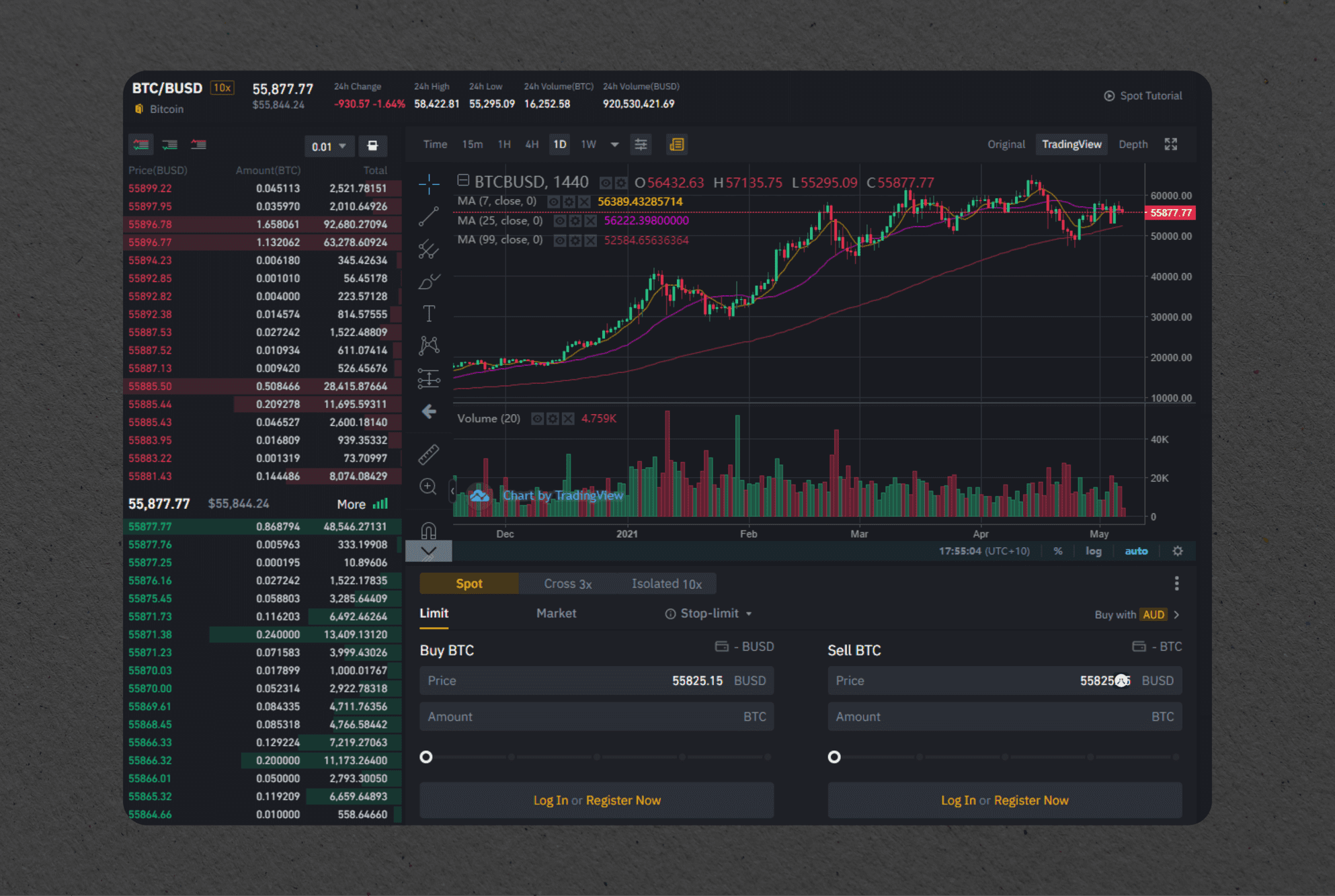Click Register Now under Buy BTC

point(623,801)
